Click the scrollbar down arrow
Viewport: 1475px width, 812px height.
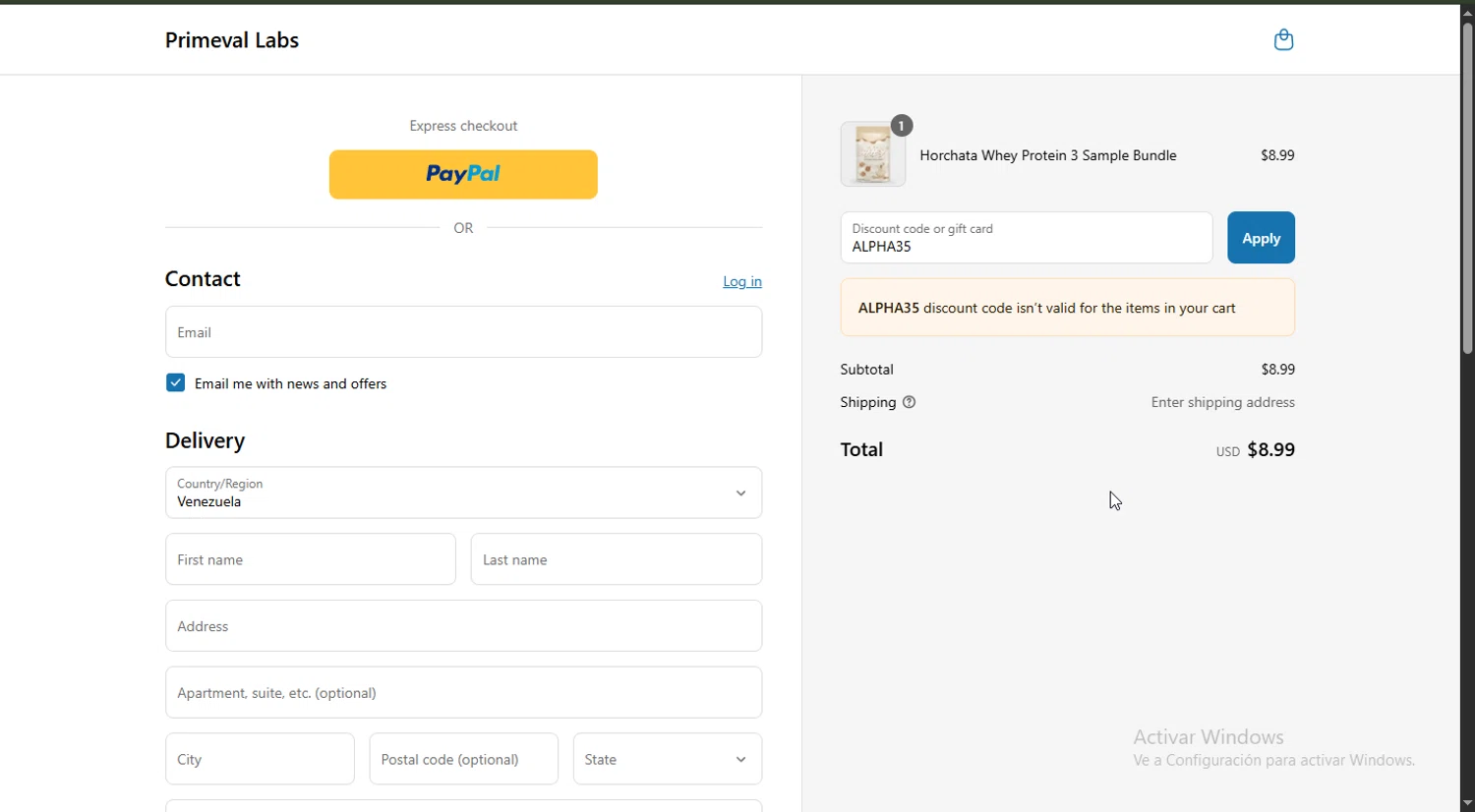(1467, 803)
